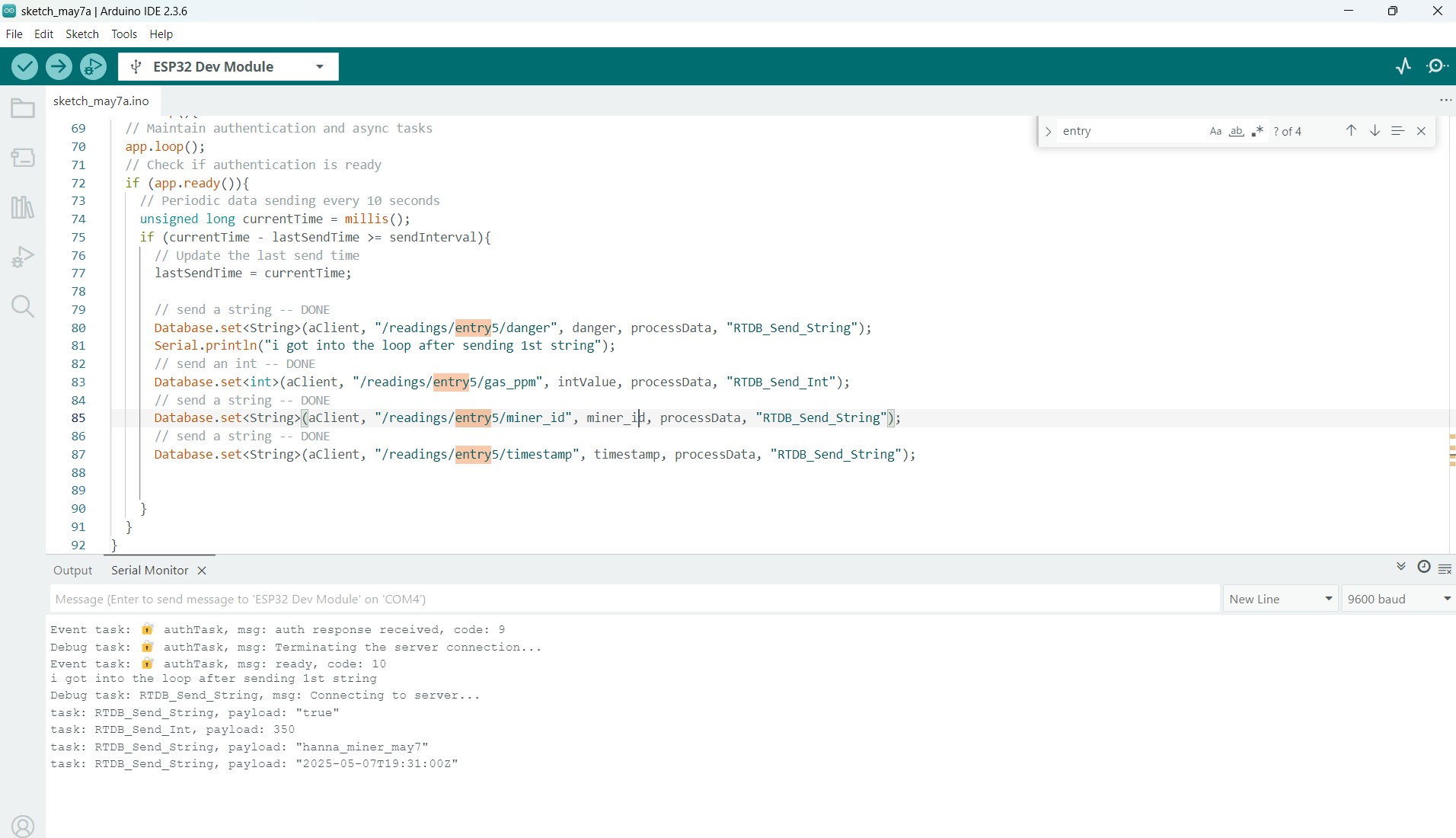Open the Serial Plotter icon

(x=1403, y=66)
